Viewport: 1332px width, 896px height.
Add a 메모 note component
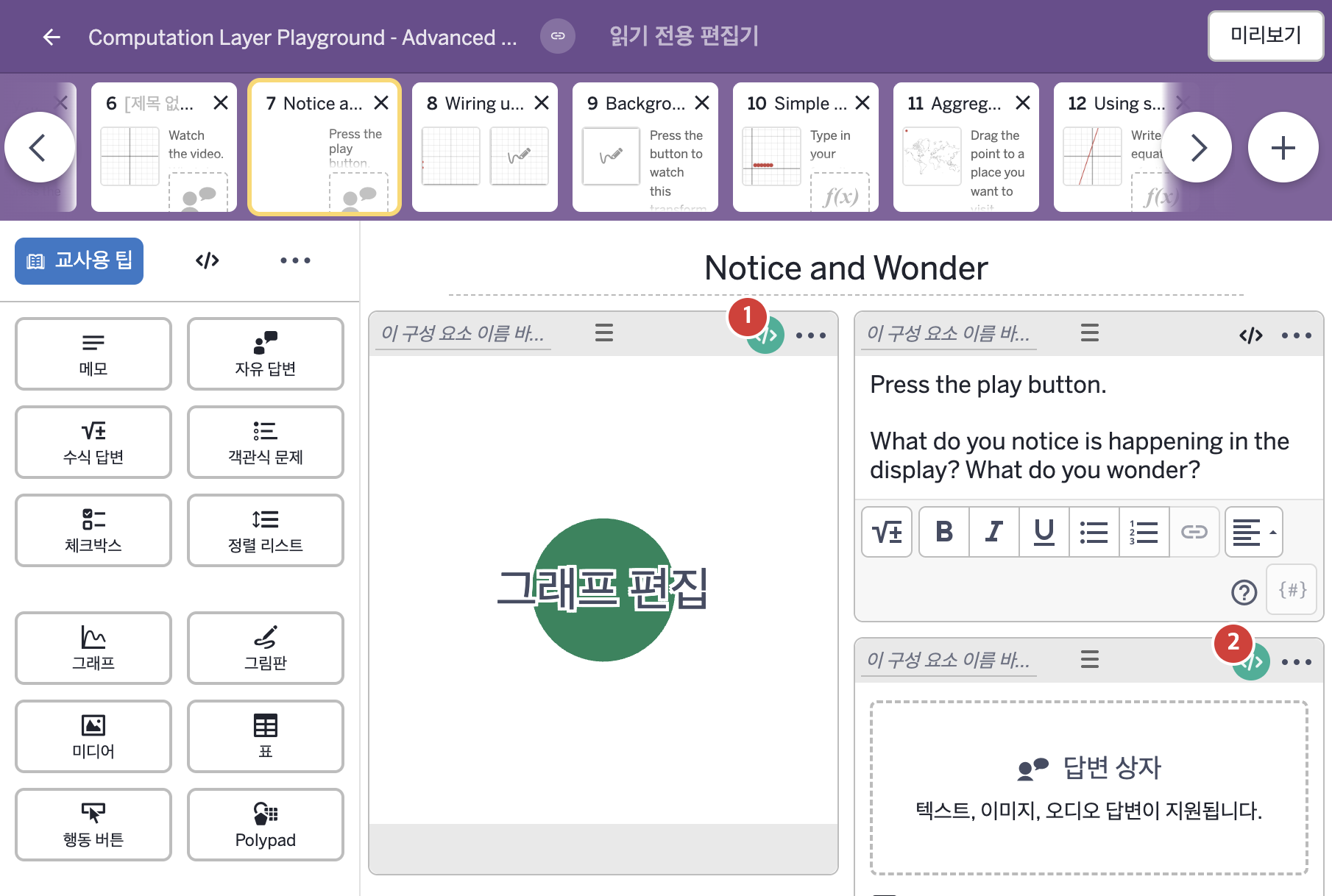pos(93,354)
